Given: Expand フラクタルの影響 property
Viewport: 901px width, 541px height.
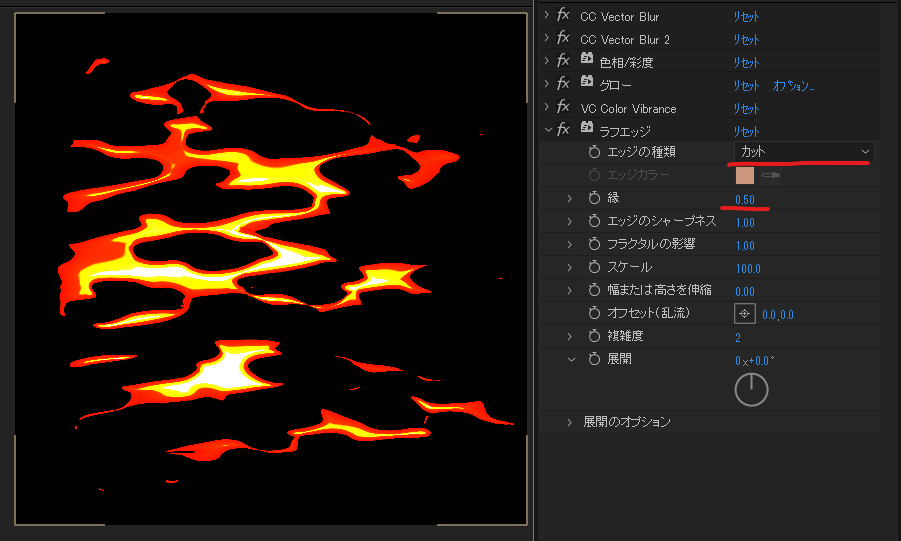Looking at the screenshot, I should (x=569, y=244).
